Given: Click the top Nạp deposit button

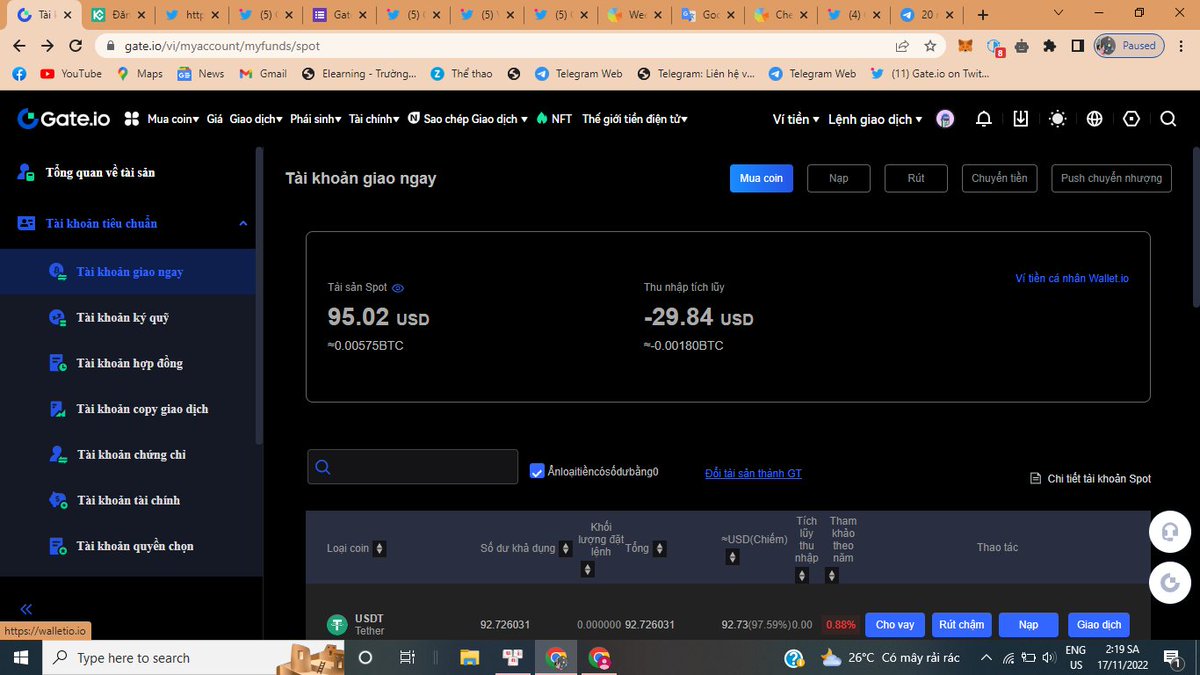Looking at the screenshot, I should pyautogui.click(x=839, y=178).
